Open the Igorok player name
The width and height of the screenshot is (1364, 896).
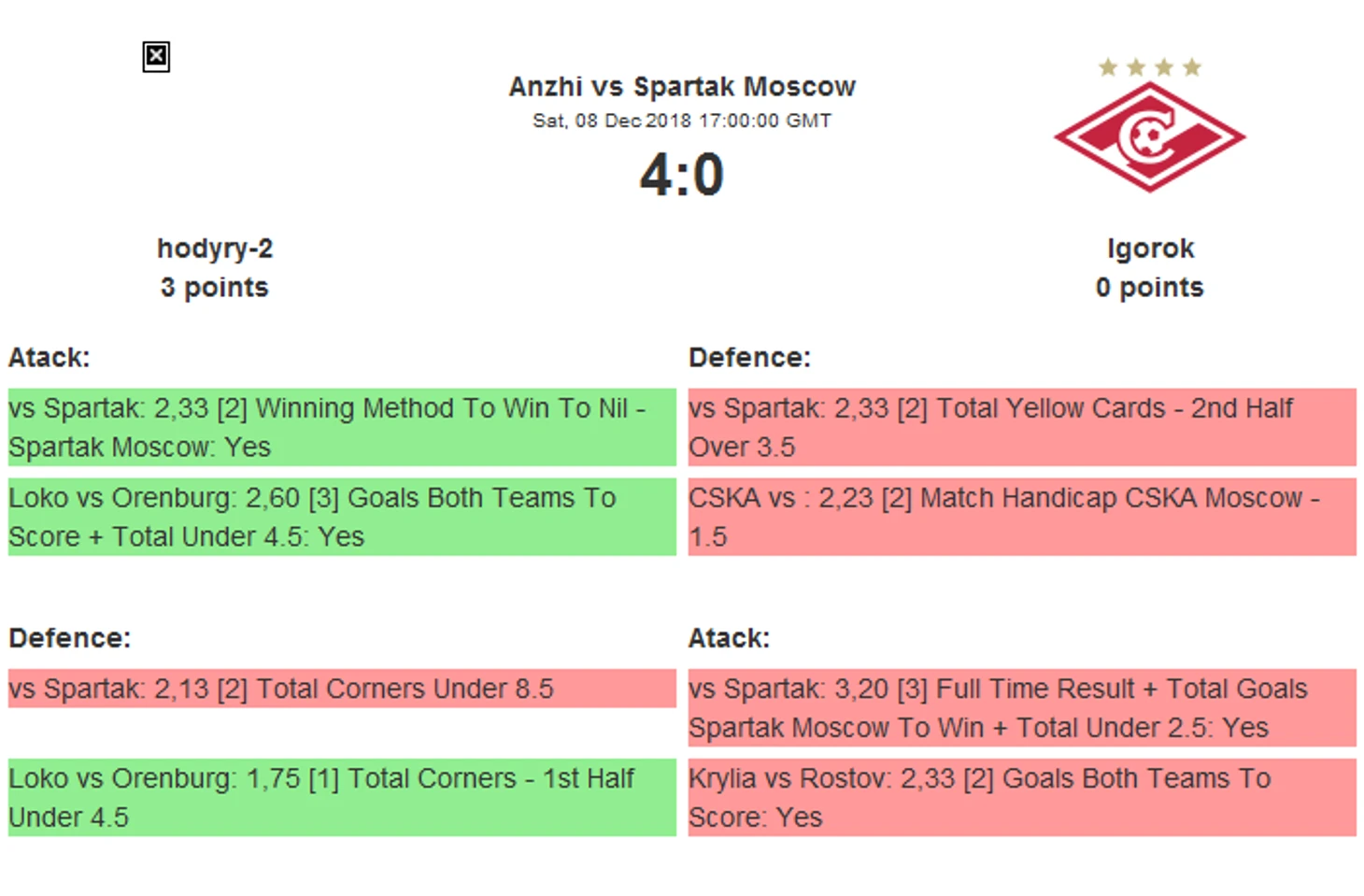point(1150,249)
